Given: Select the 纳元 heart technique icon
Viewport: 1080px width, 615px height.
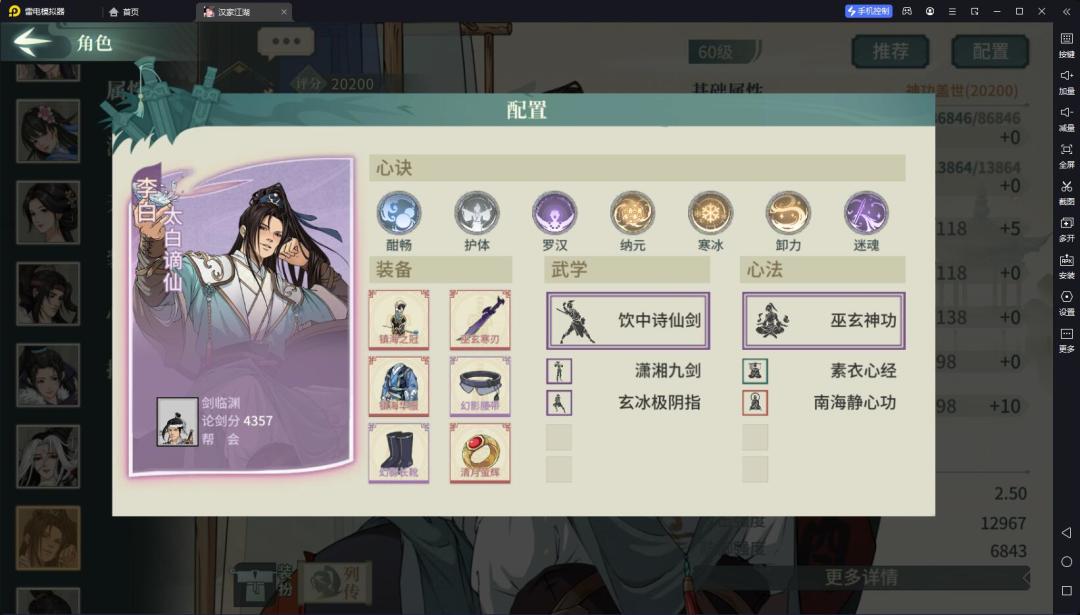Looking at the screenshot, I should click(x=632, y=213).
